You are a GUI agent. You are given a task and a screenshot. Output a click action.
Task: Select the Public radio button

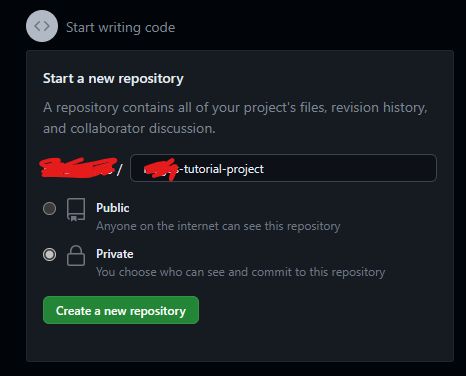pos(49,208)
